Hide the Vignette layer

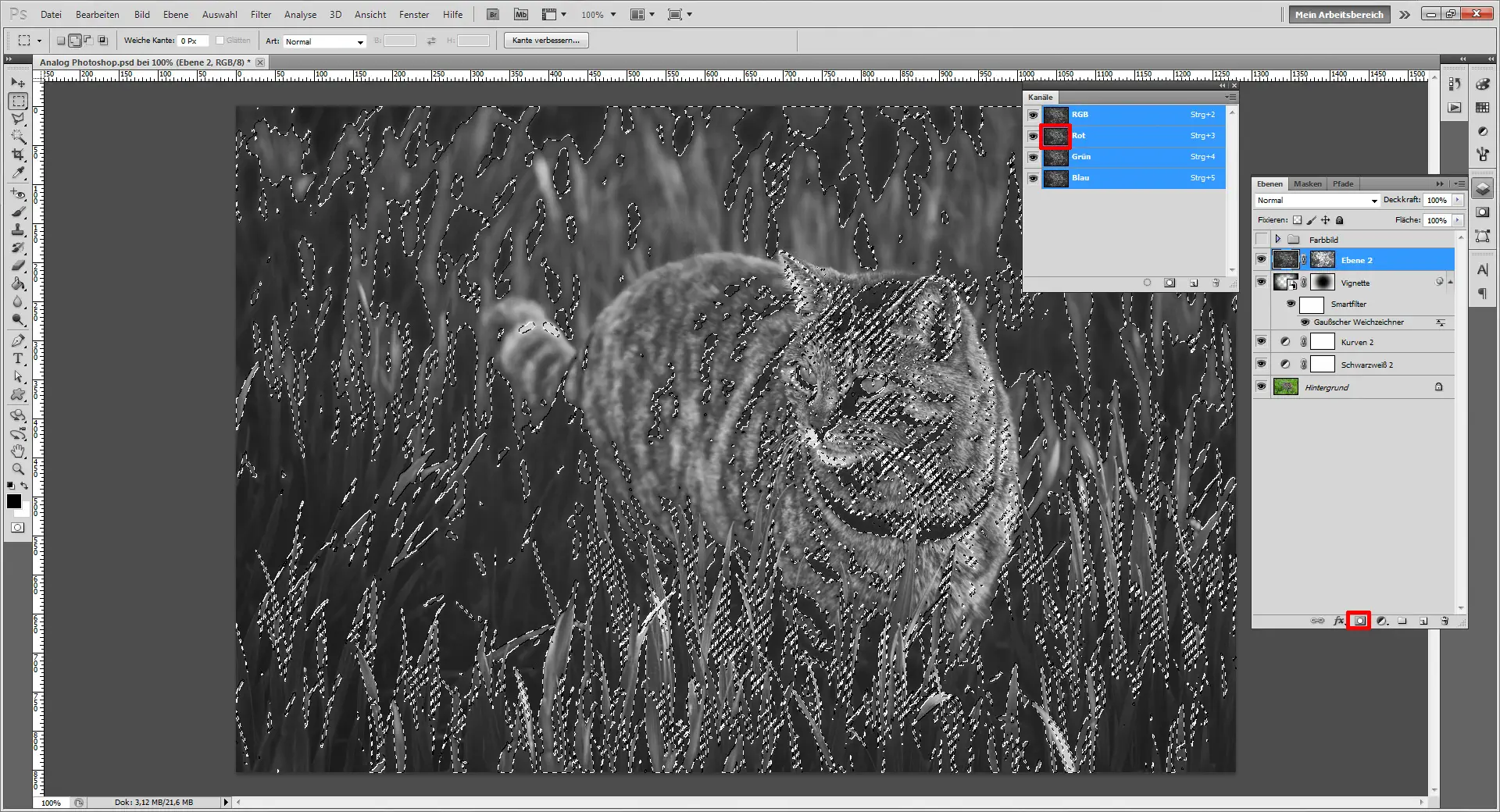1261,283
